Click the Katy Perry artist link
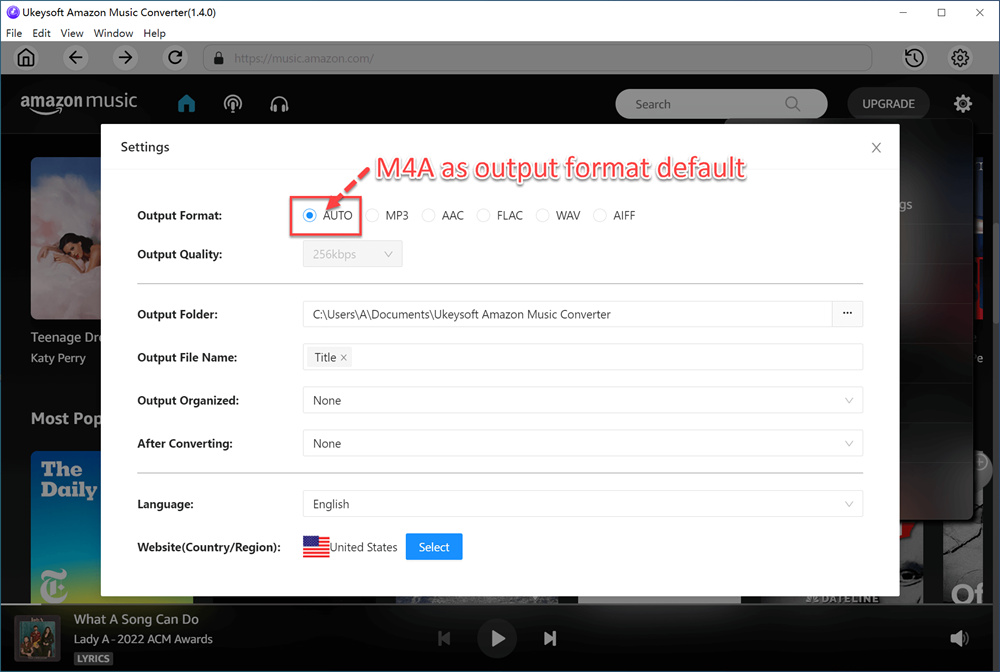The width and height of the screenshot is (1000, 672). pyautogui.click(x=58, y=358)
